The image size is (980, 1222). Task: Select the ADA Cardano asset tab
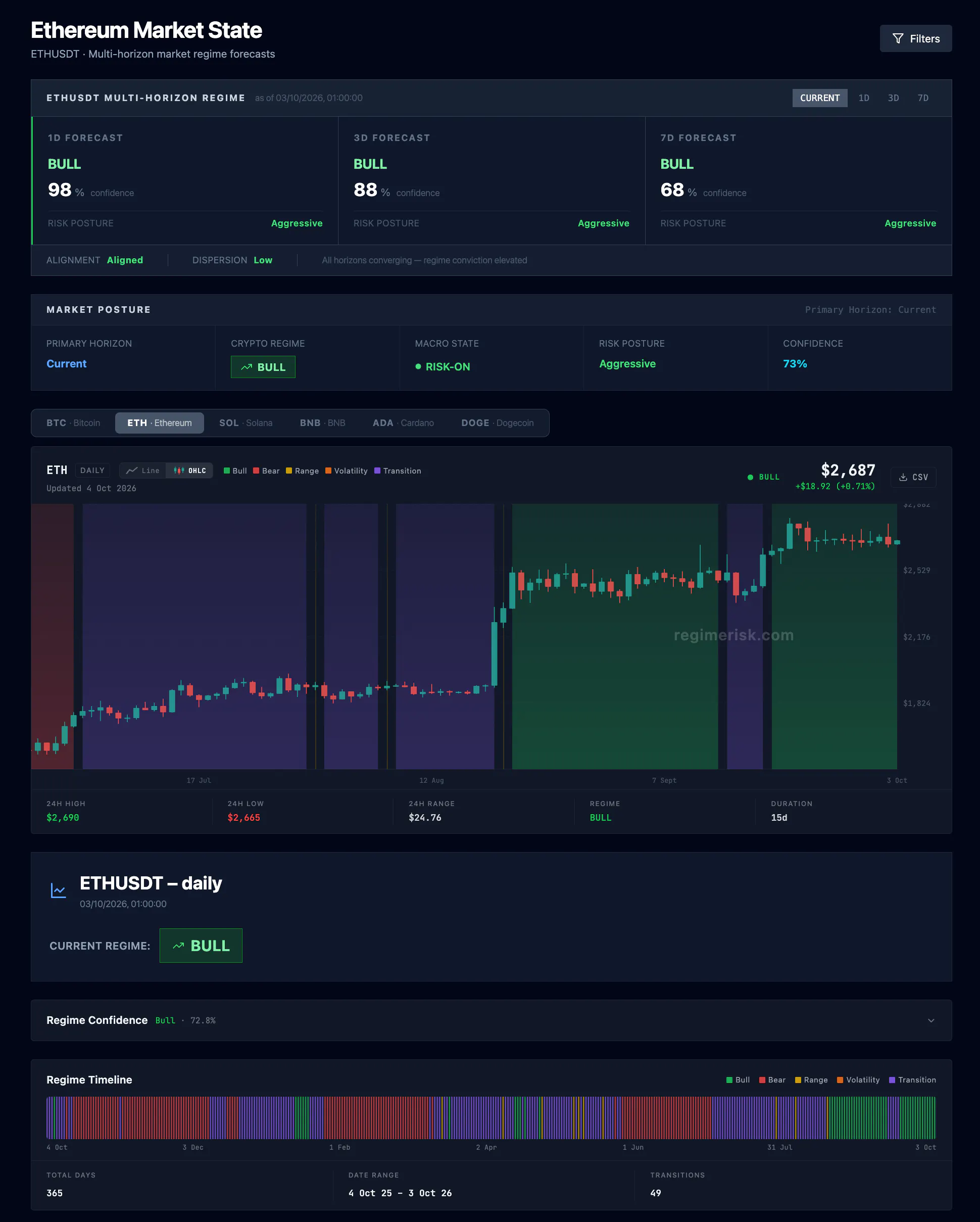pos(403,423)
